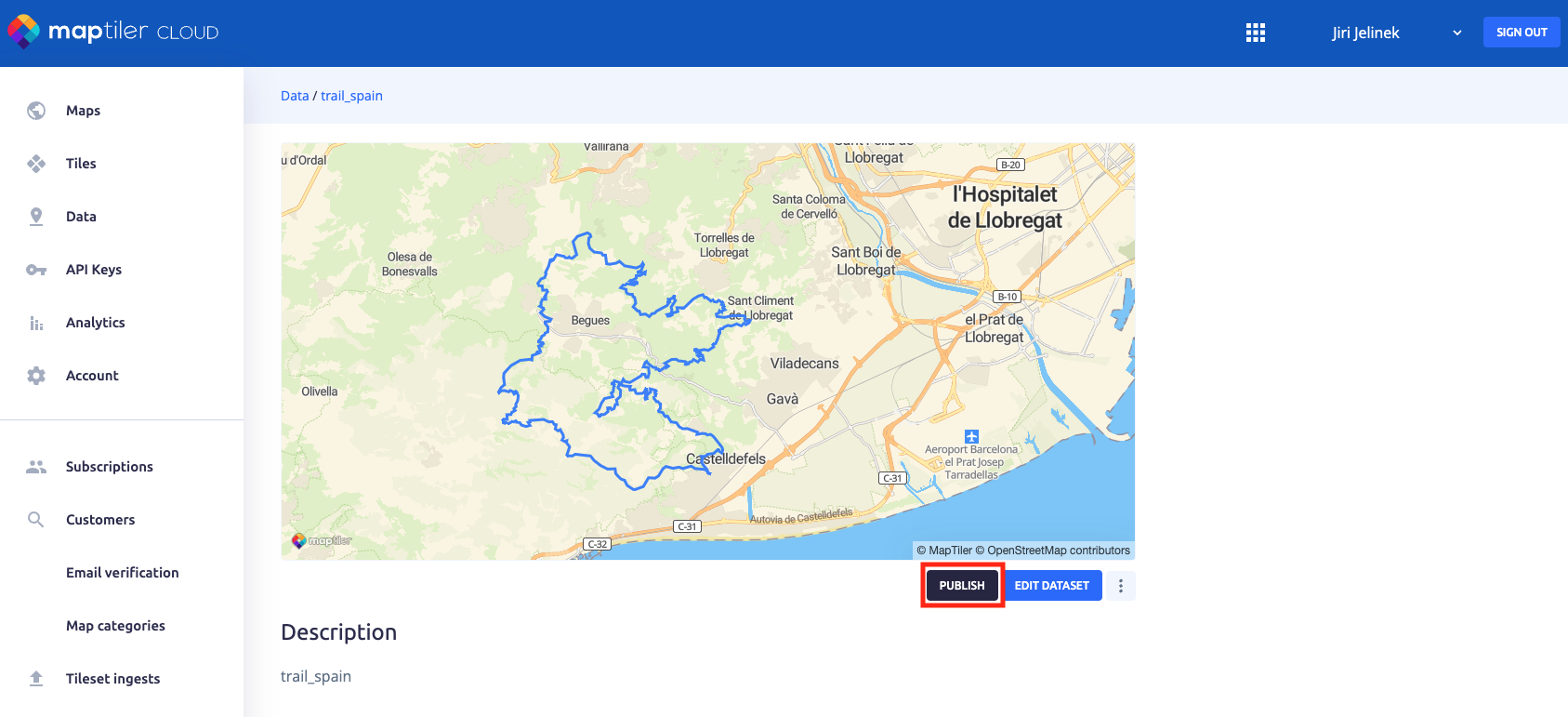Click the Description heading
Viewport: 1568px width, 717px height.
click(x=339, y=632)
